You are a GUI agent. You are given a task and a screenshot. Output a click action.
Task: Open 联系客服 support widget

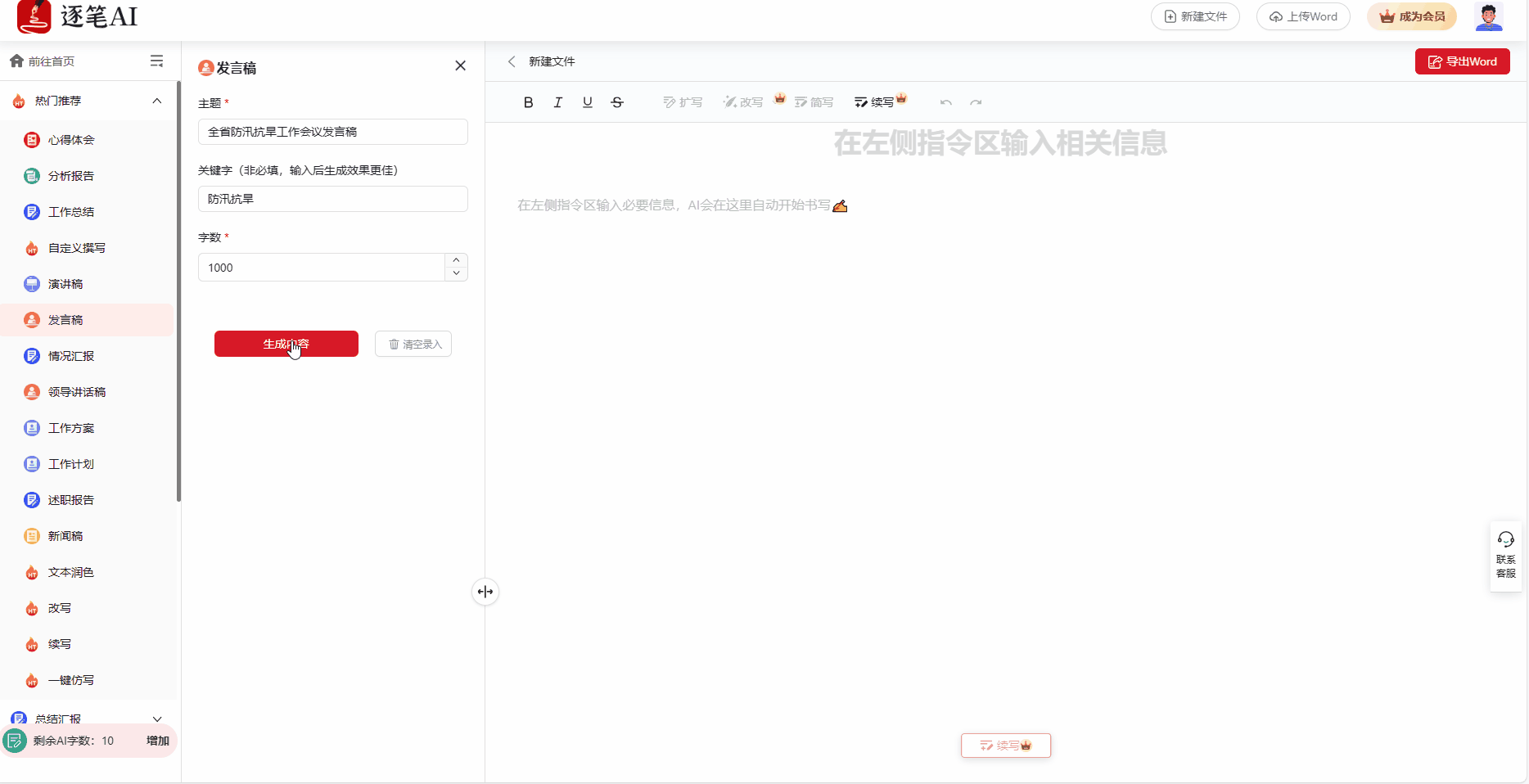pyautogui.click(x=1506, y=556)
